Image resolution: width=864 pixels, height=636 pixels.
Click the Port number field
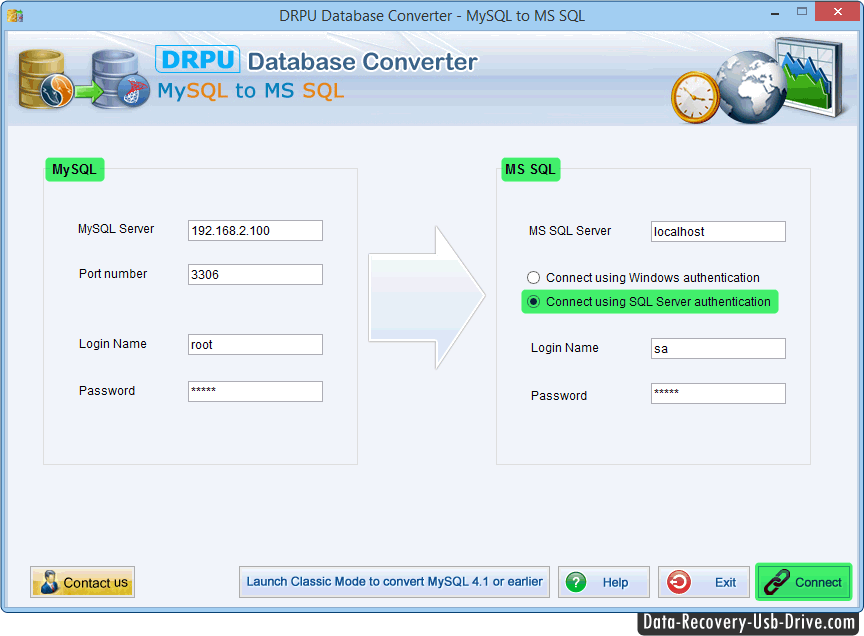pos(255,274)
